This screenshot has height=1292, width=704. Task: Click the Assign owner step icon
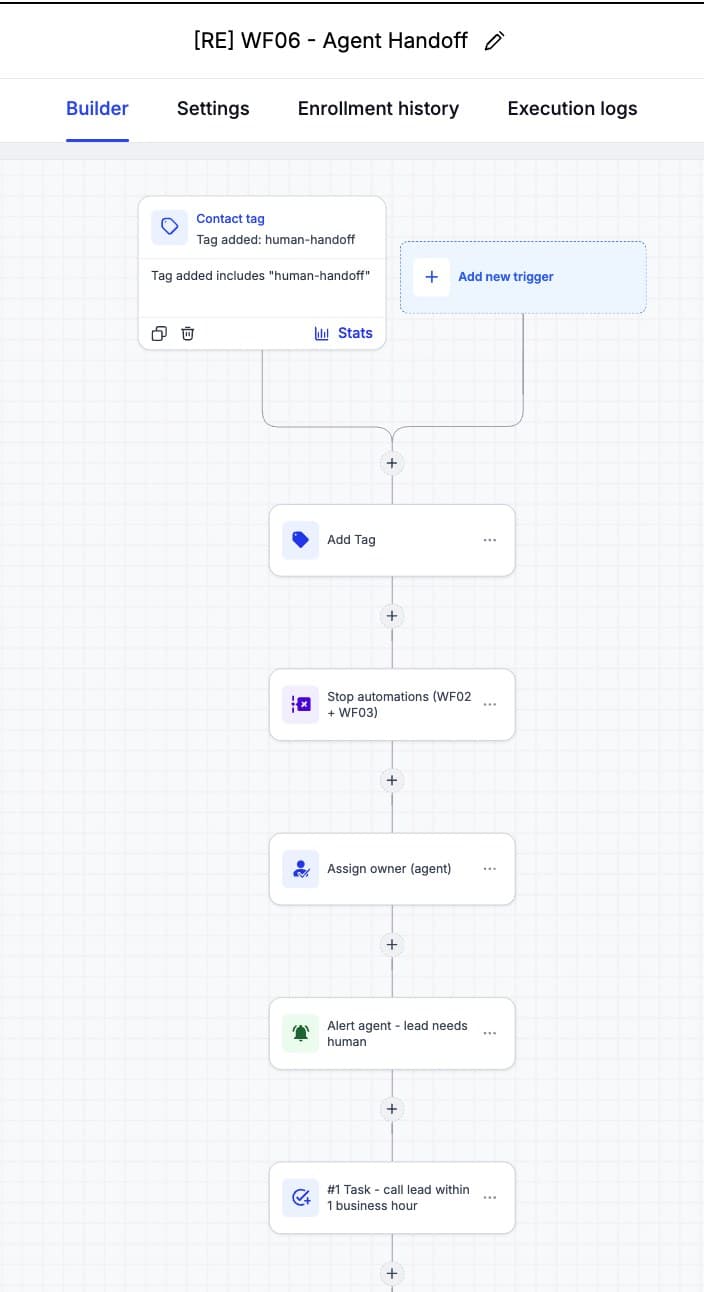click(x=300, y=869)
